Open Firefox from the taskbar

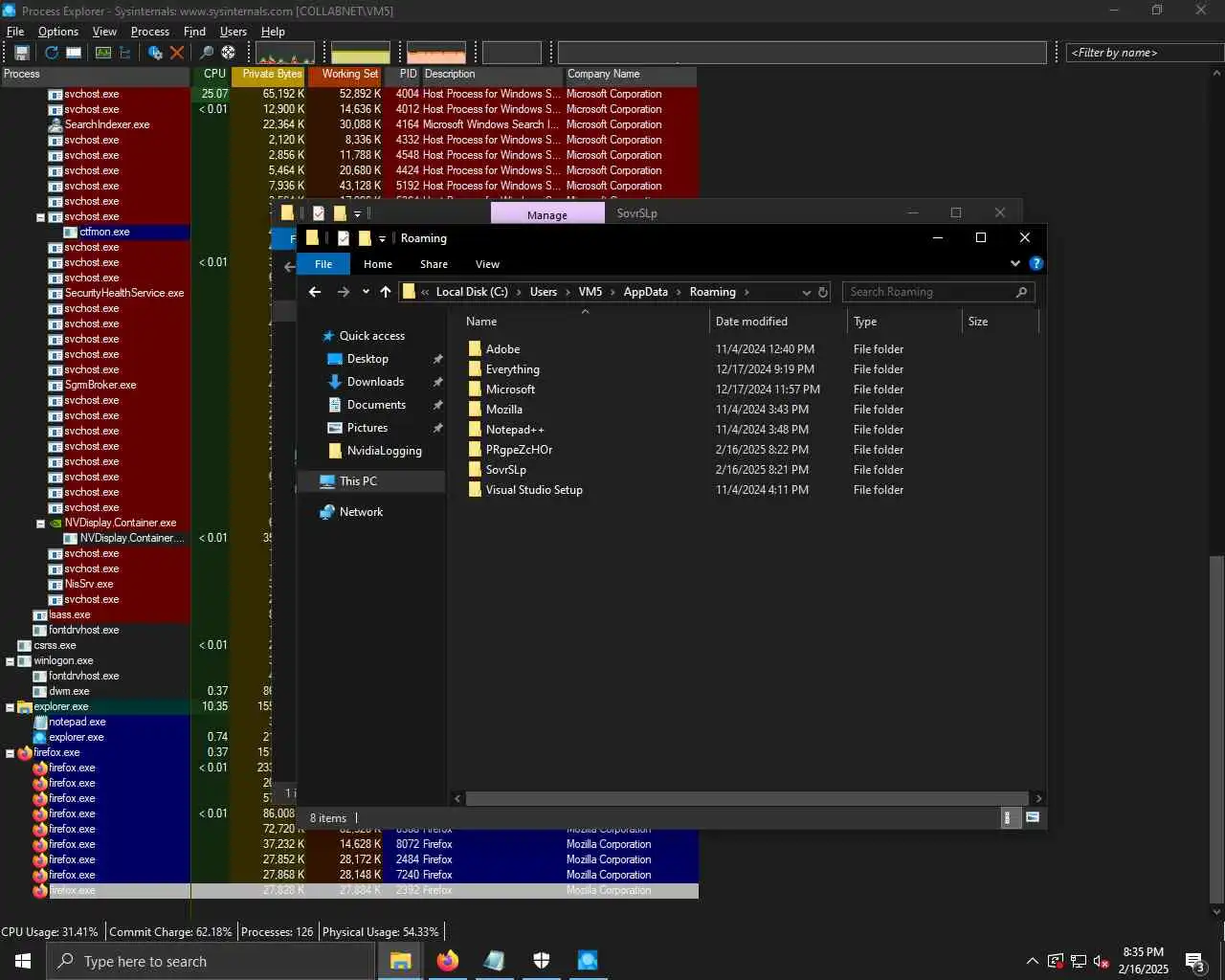[447, 961]
